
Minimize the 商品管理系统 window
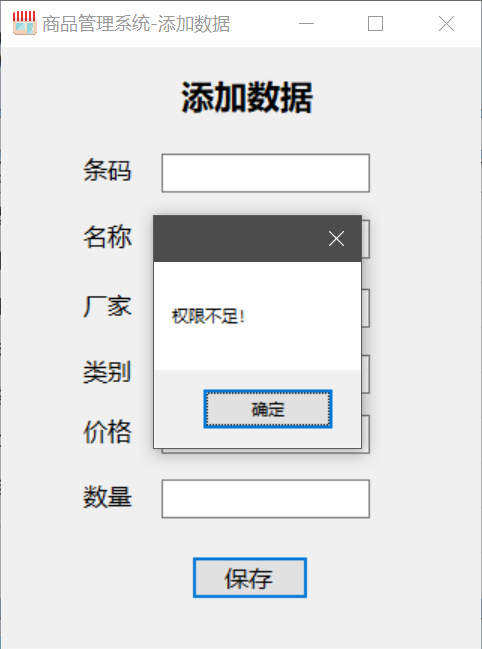click(x=307, y=24)
